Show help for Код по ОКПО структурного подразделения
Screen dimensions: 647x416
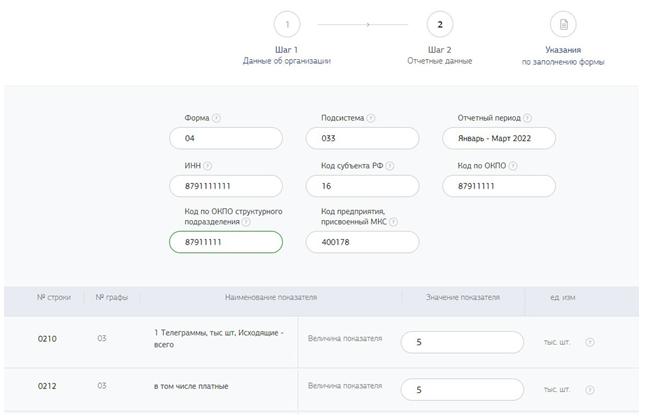[x=246, y=222]
